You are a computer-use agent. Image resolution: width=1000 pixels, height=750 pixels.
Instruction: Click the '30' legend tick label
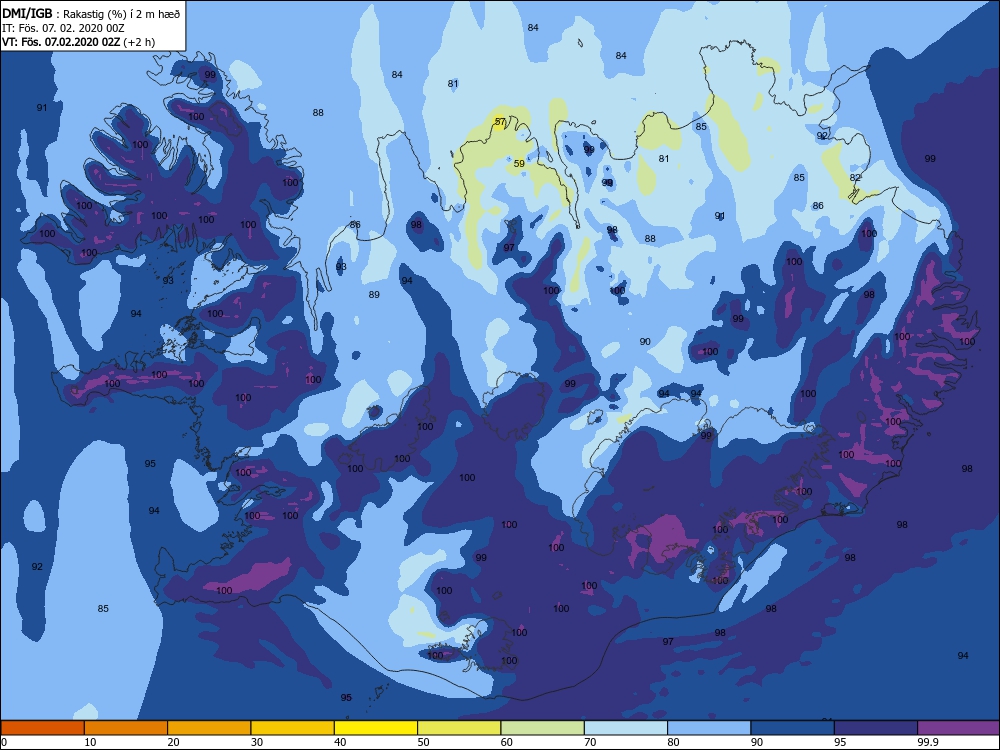256,742
